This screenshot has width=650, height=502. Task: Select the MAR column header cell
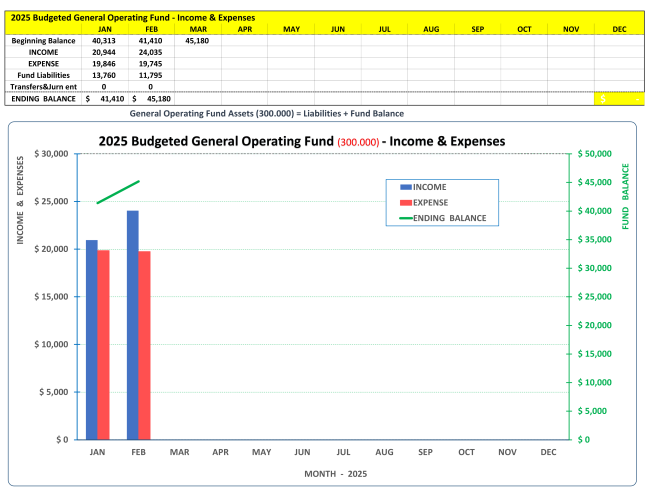click(x=197, y=29)
